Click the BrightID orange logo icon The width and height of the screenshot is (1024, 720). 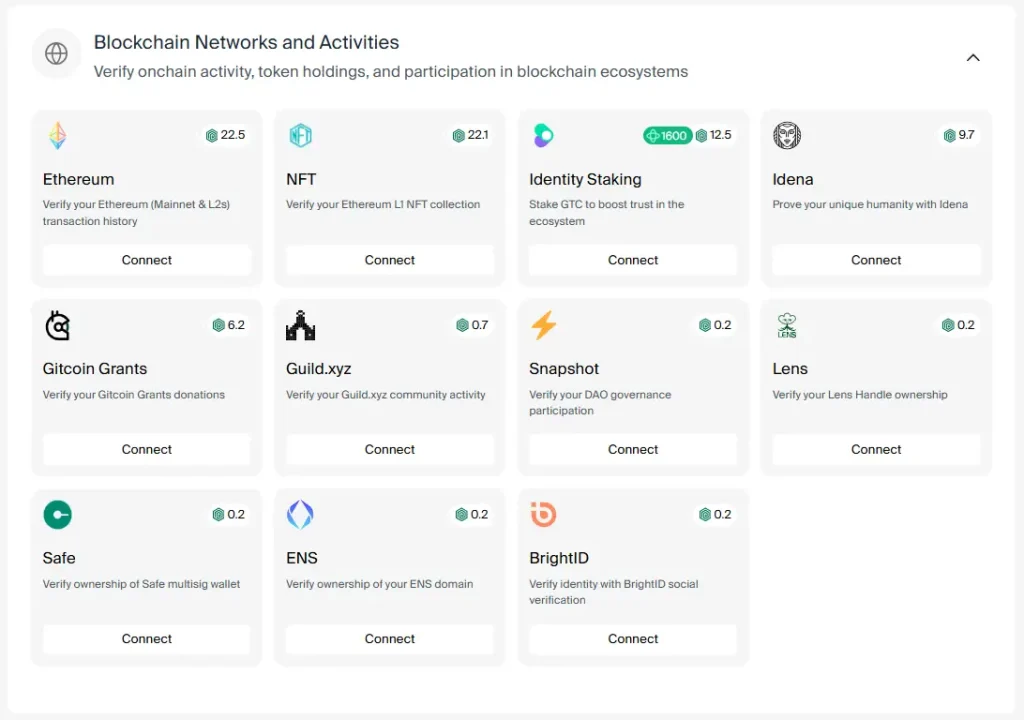point(543,515)
